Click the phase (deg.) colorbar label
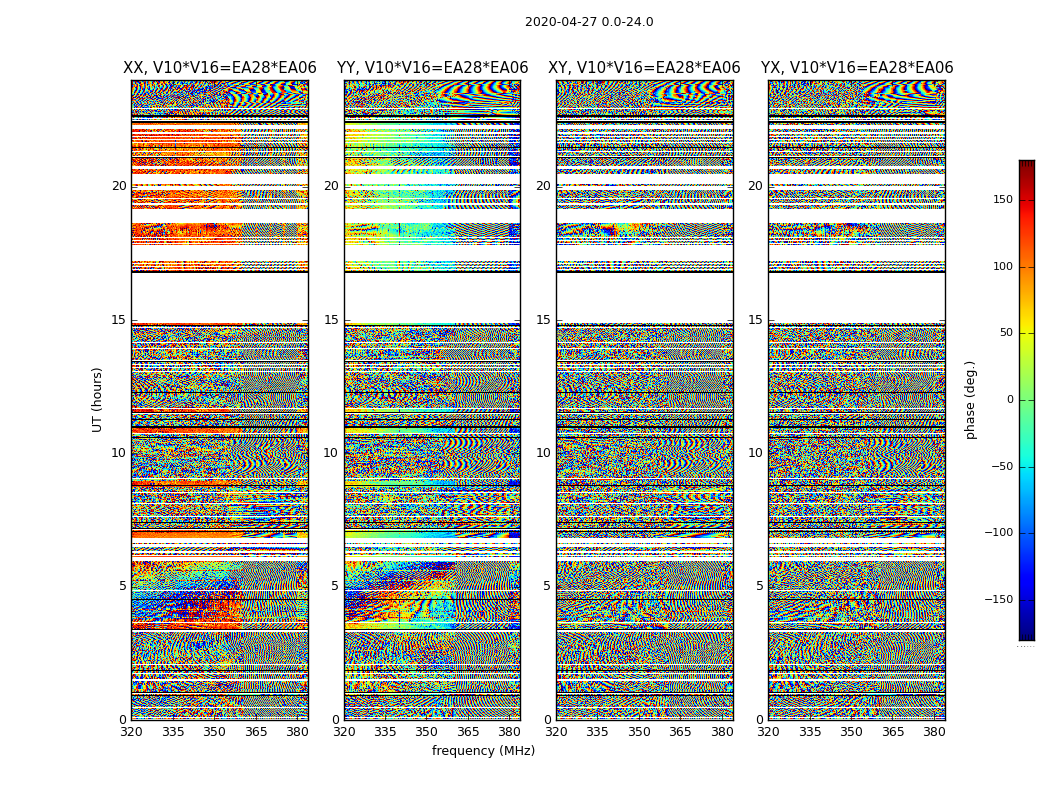Image resolution: width=1050 pixels, height=800 pixels. click(x=970, y=400)
